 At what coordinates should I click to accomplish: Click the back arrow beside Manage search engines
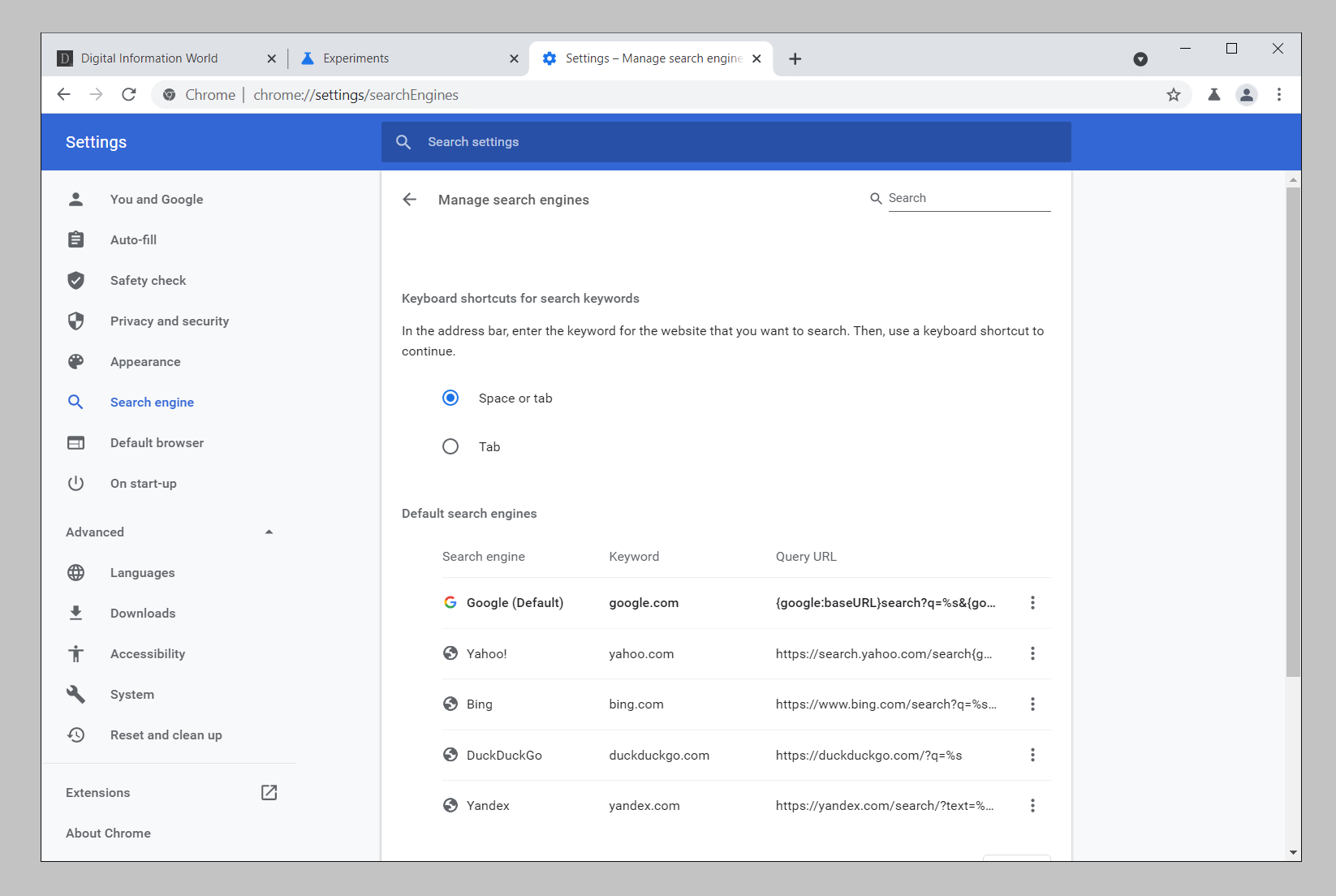(410, 200)
